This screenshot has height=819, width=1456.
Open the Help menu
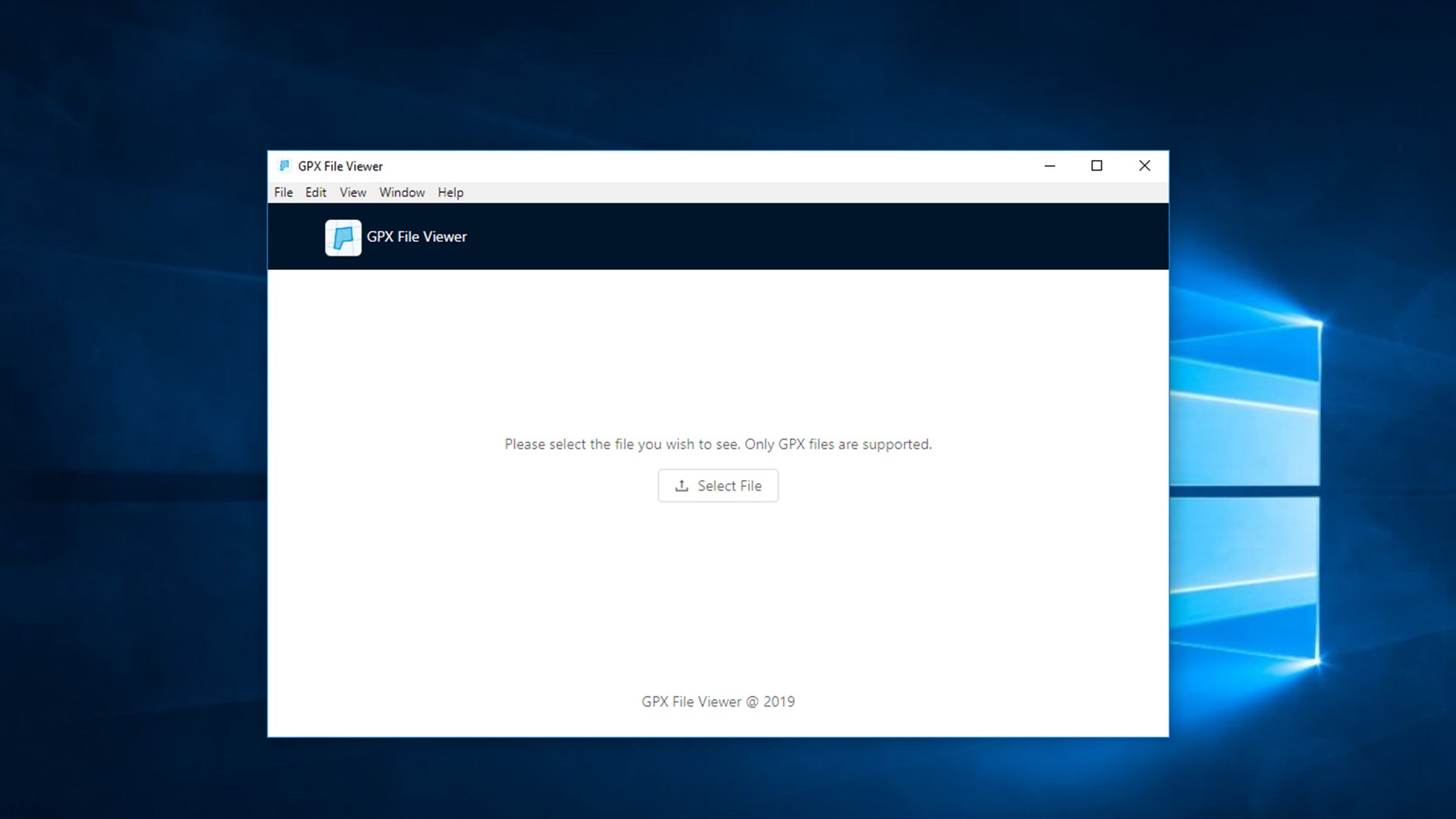click(x=450, y=193)
